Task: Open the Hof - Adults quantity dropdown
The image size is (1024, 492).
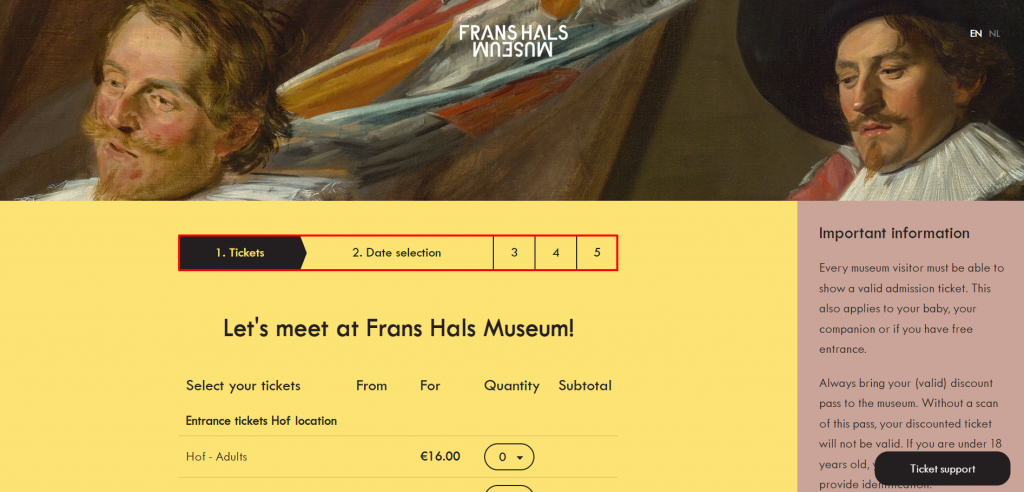Action: (509, 457)
